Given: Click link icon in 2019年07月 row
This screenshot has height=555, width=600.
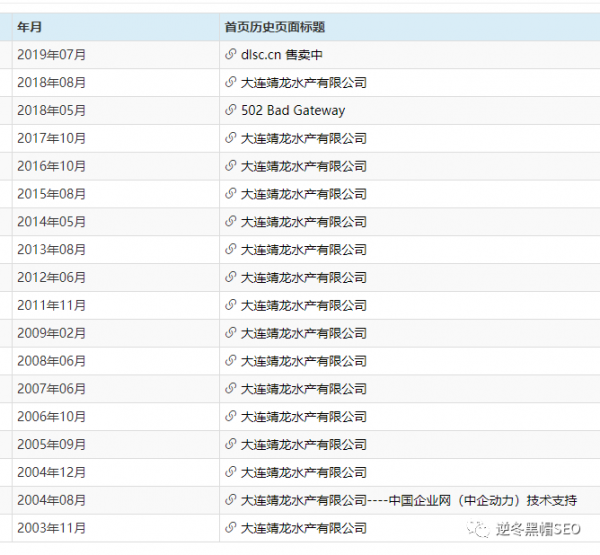Looking at the screenshot, I should [x=230, y=54].
